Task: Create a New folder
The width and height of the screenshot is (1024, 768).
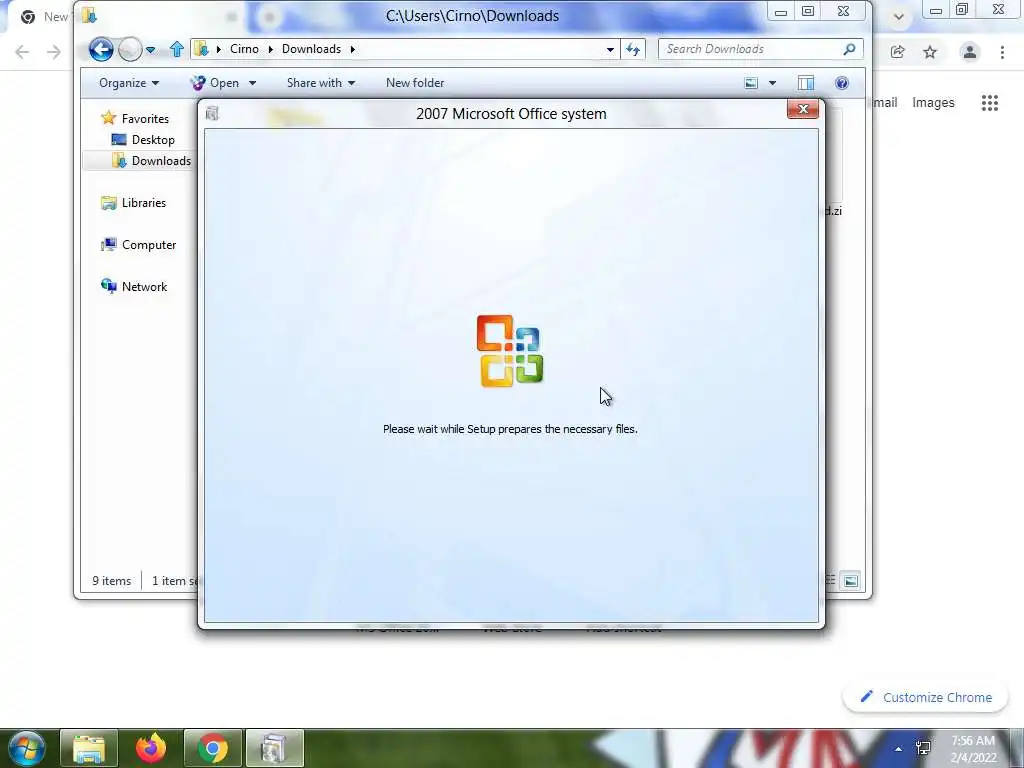Action: click(x=415, y=83)
